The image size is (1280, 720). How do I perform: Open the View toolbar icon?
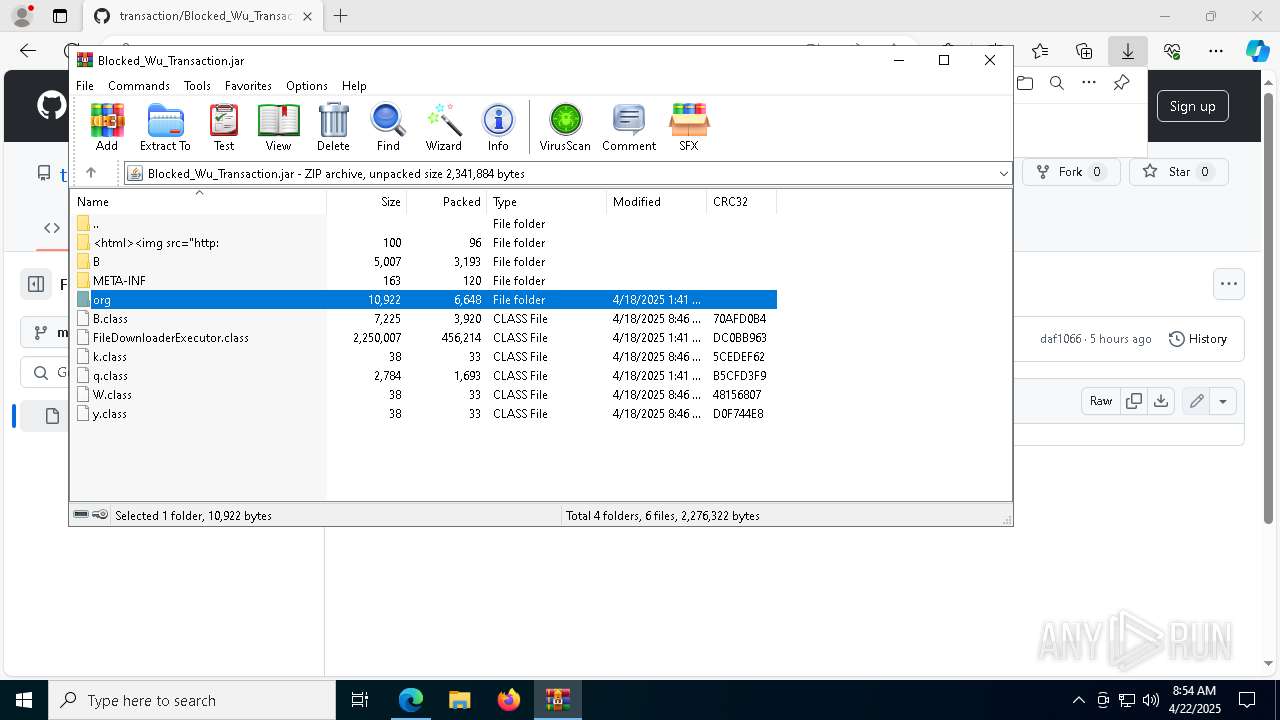pos(278,127)
